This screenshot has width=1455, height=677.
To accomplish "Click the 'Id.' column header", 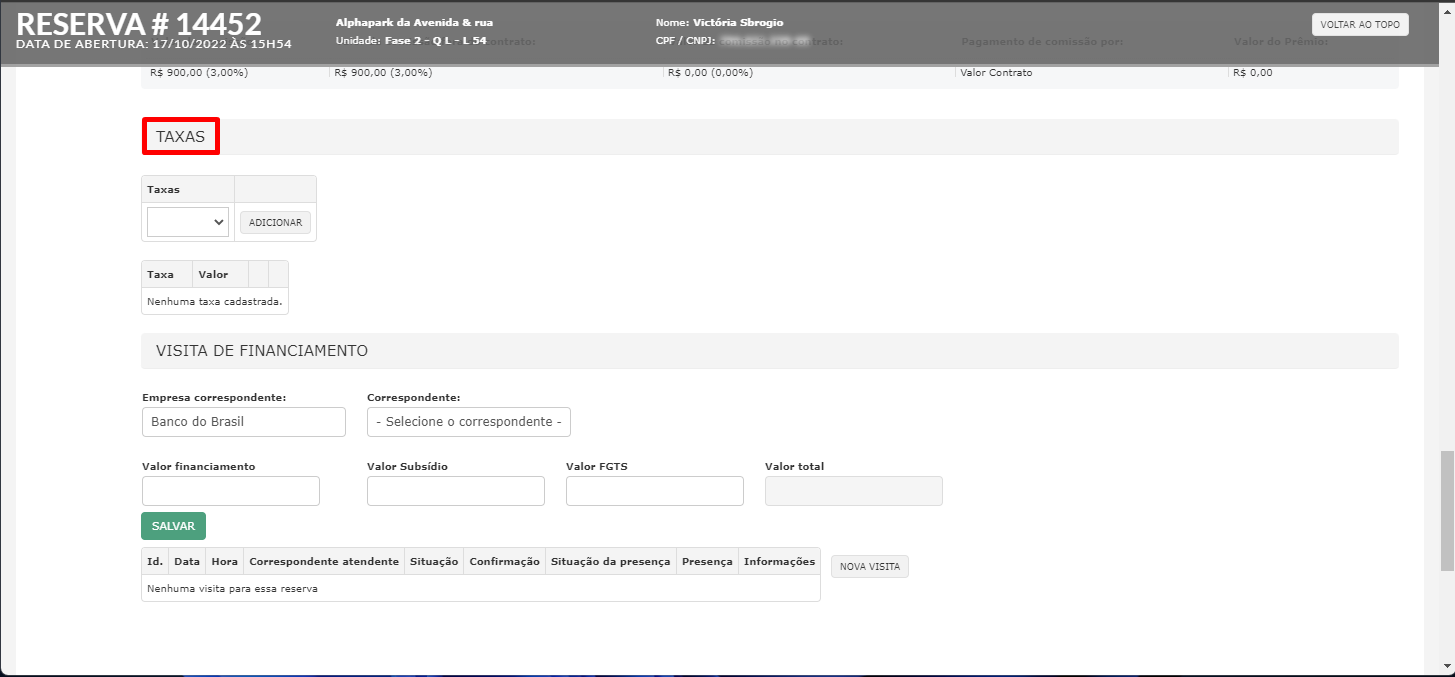I will (x=155, y=562).
